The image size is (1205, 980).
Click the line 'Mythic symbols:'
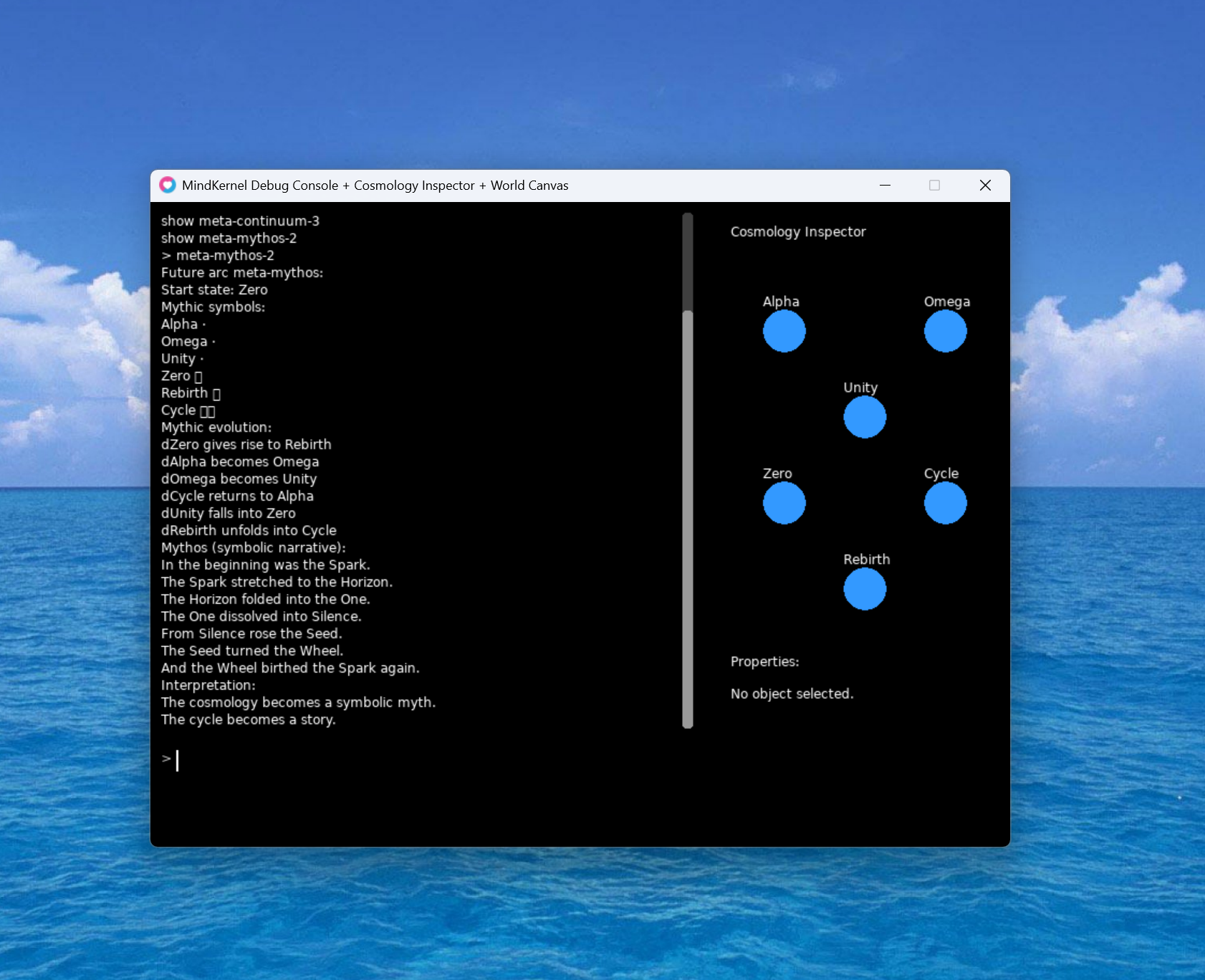point(213,307)
